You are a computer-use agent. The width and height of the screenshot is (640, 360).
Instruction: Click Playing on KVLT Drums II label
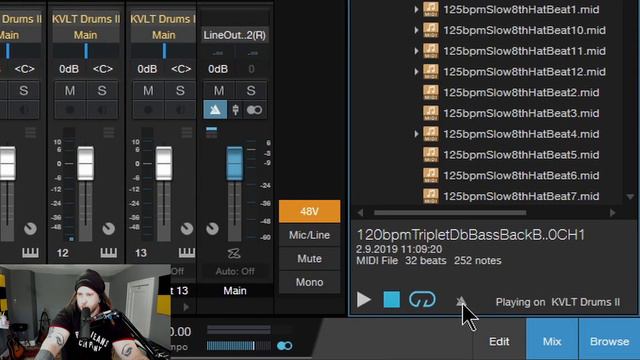[x=558, y=302]
